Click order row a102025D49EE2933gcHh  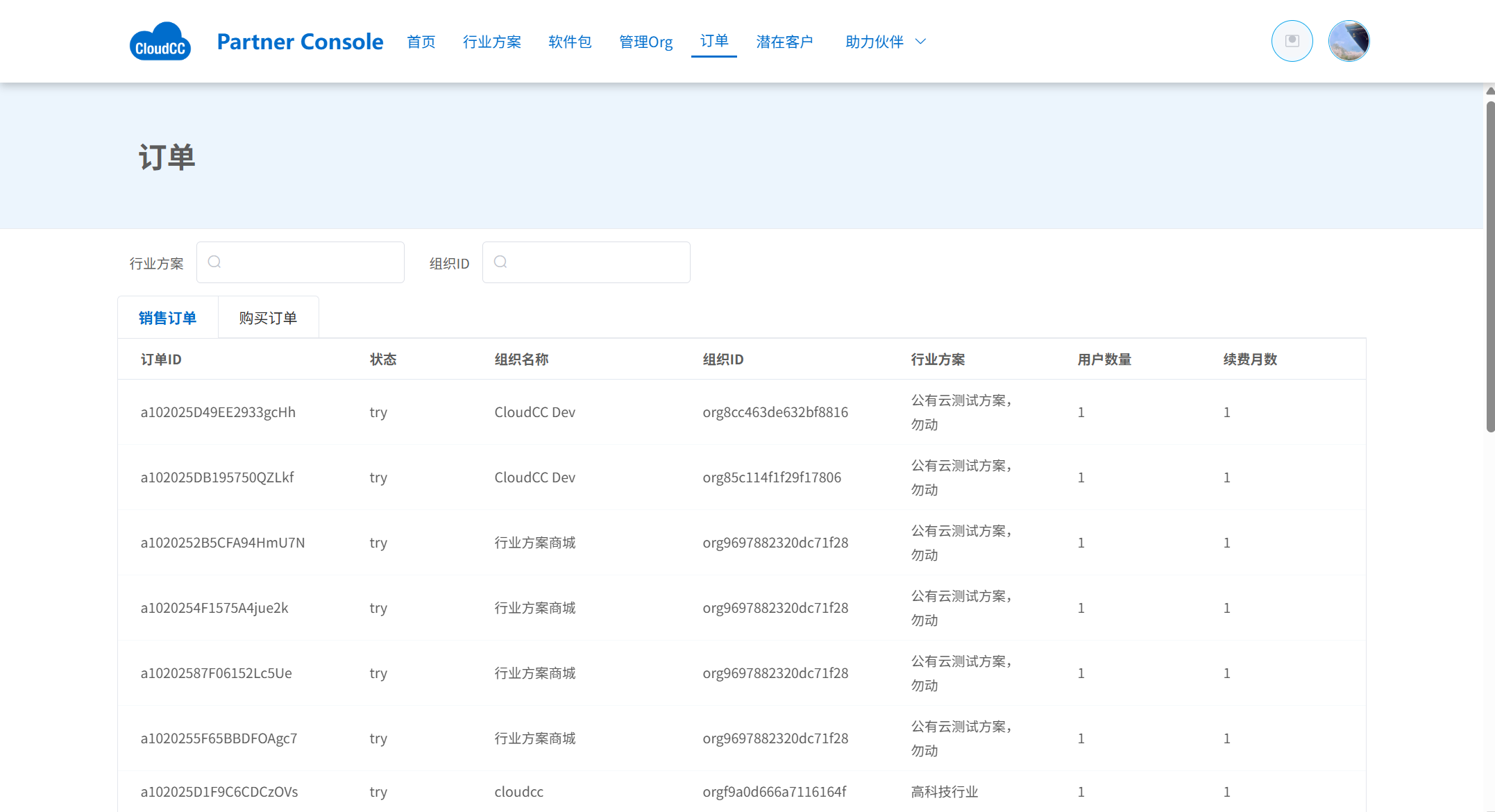[218, 412]
